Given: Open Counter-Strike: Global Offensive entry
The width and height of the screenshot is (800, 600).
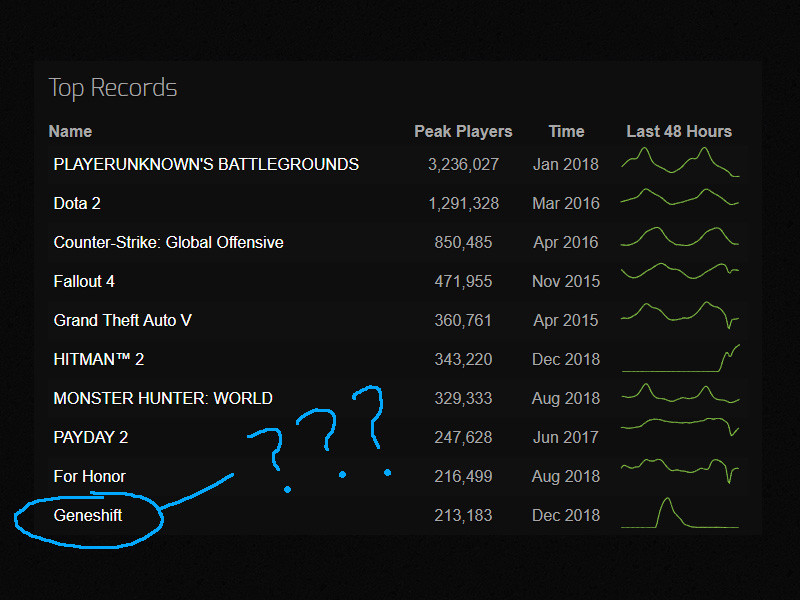Looking at the screenshot, I should 168,242.
